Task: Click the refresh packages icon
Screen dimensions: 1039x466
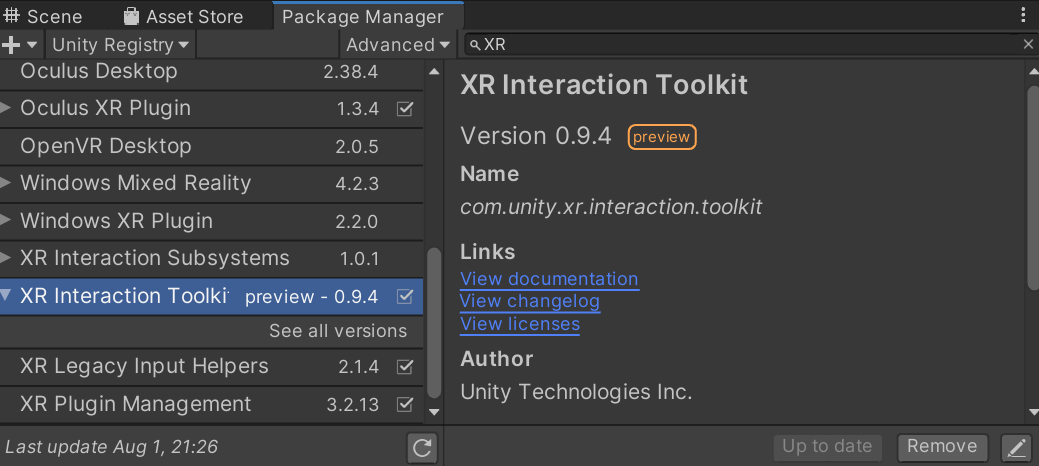Action: point(422,448)
